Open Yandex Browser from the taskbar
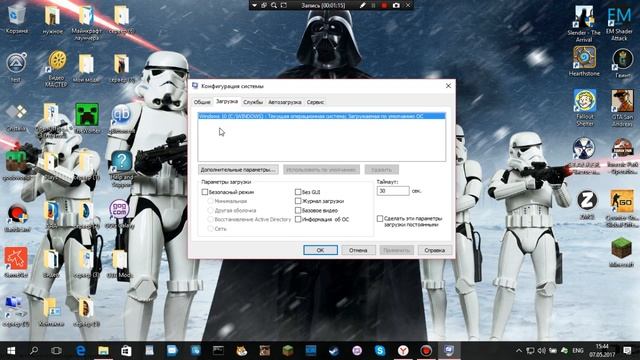The image size is (640, 360). click(403, 351)
